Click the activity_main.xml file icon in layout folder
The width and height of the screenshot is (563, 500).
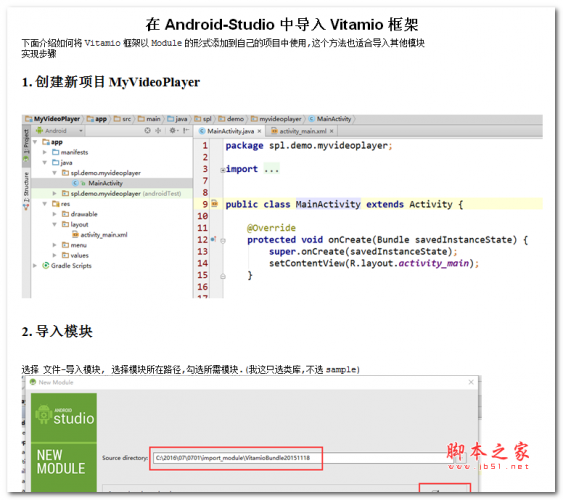coord(75,235)
